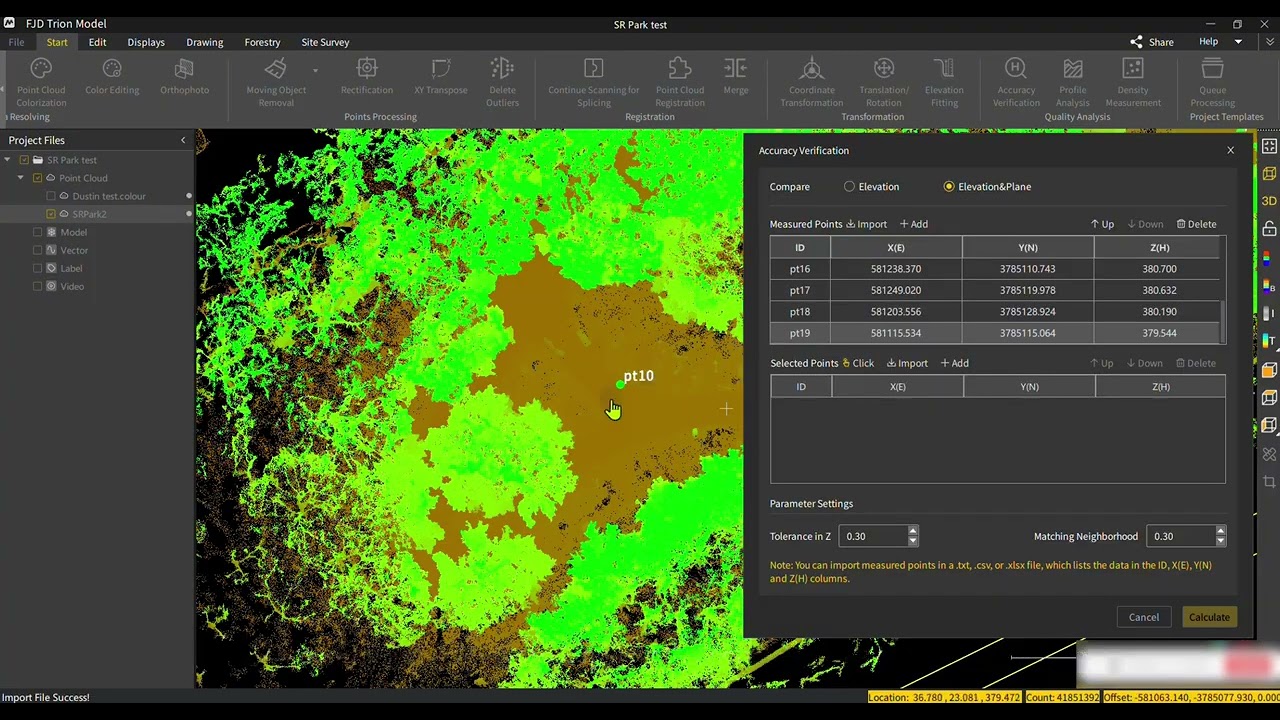Open the Forestry ribbon tab

[262, 42]
